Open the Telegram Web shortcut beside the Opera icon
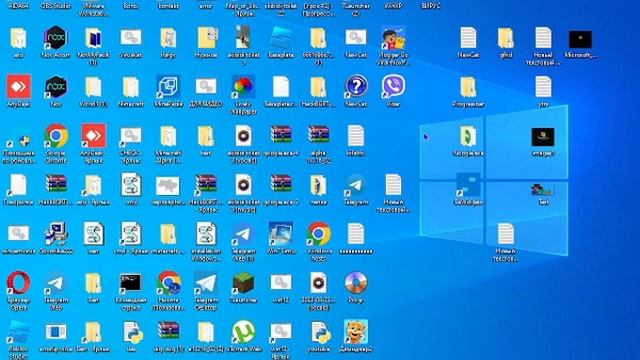The height and width of the screenshot is (360, 640). point(56,282)
